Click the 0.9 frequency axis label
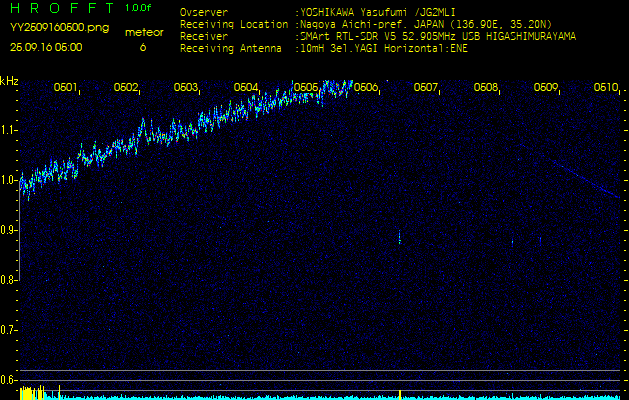This screenshot has height=400, width=629. tap(9, 230)
